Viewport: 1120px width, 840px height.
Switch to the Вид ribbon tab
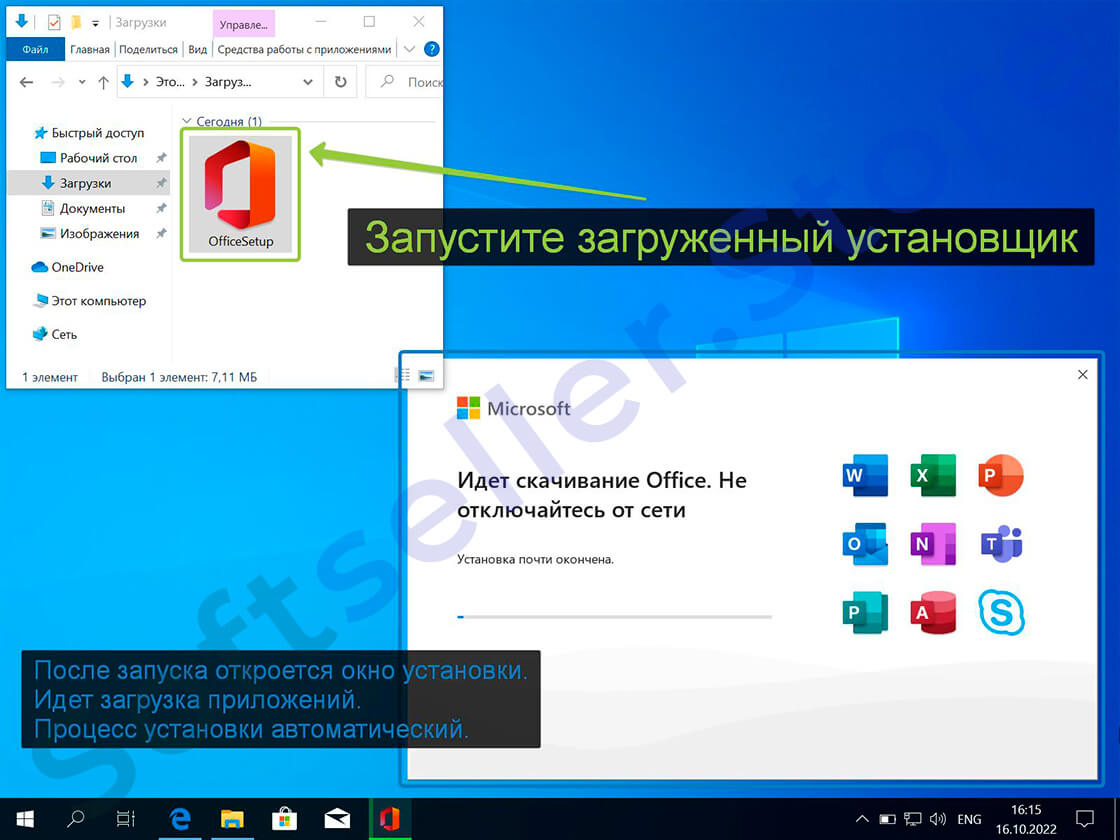(x=198, y=49)
